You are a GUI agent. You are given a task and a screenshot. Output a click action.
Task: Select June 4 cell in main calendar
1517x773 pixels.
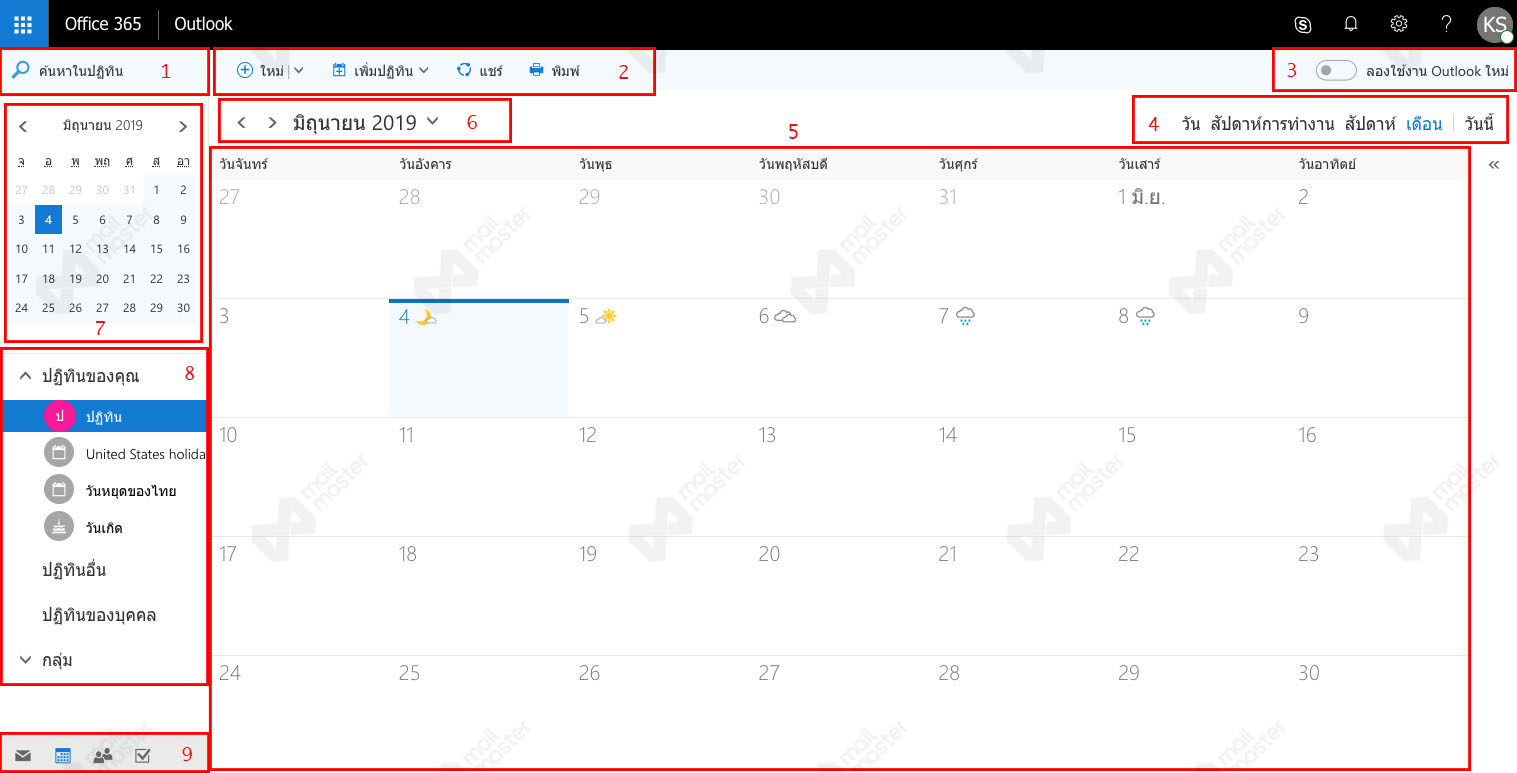coord(479,357)
